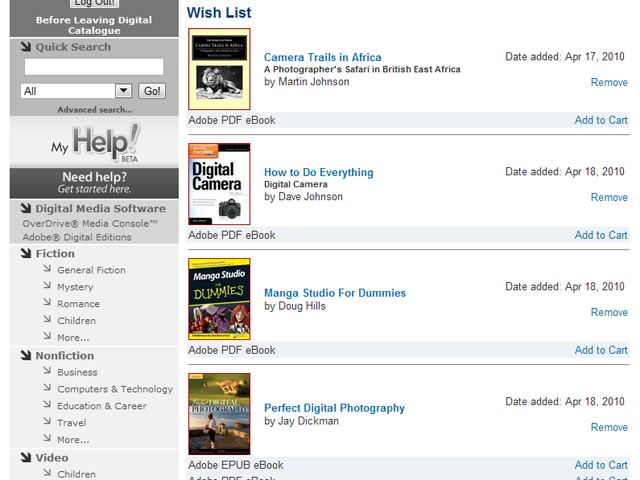640x480 pixels.
Task: Open the Video section heading
Action: point(52,458)
